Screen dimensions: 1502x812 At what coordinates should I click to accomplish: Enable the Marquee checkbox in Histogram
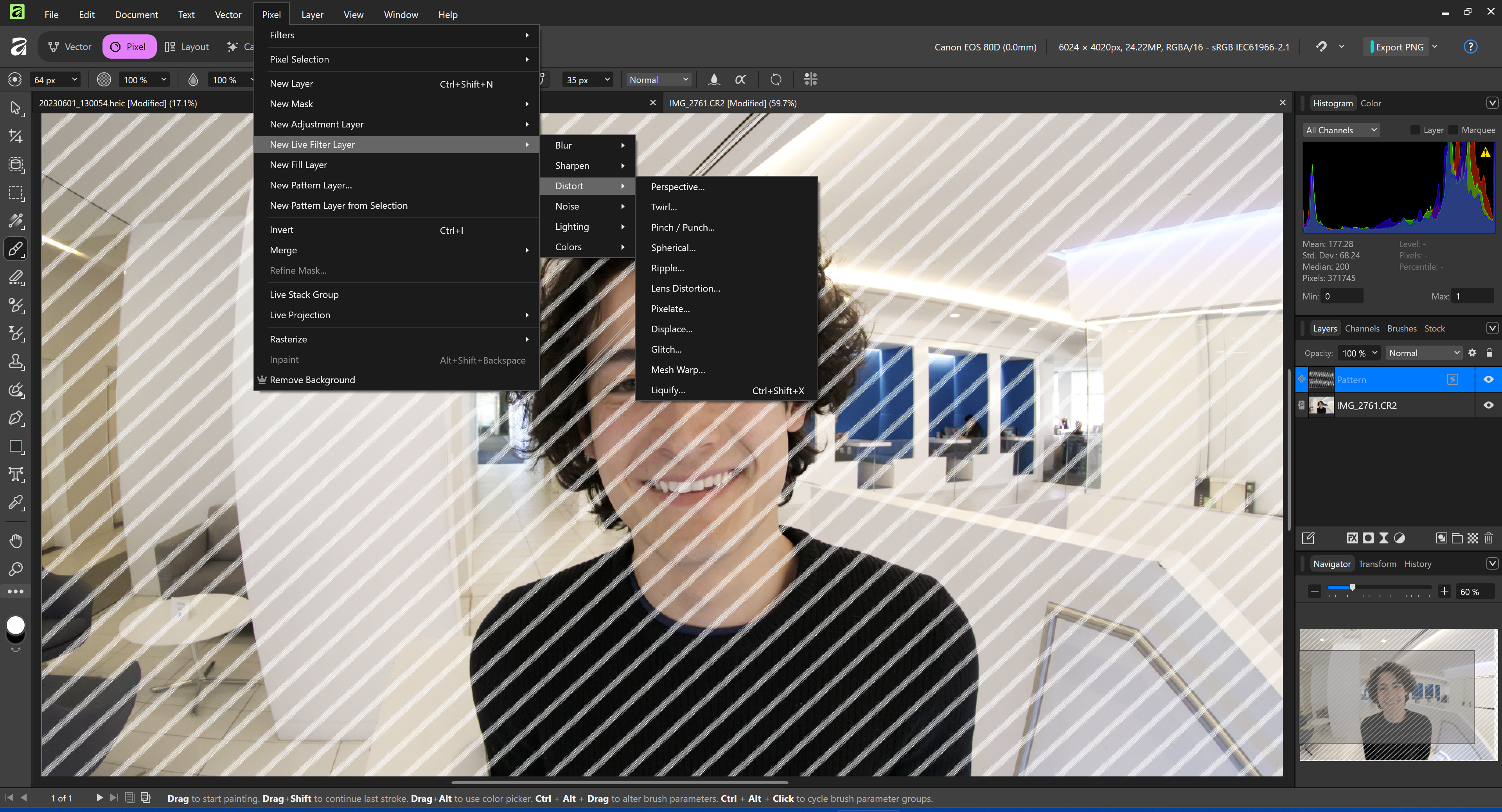click(1453, 129)
